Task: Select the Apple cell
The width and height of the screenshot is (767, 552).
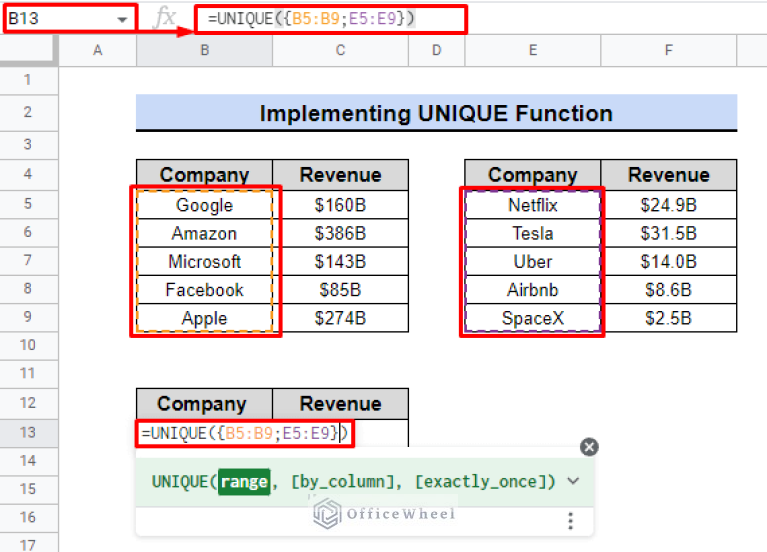Action: coord(204,318)
